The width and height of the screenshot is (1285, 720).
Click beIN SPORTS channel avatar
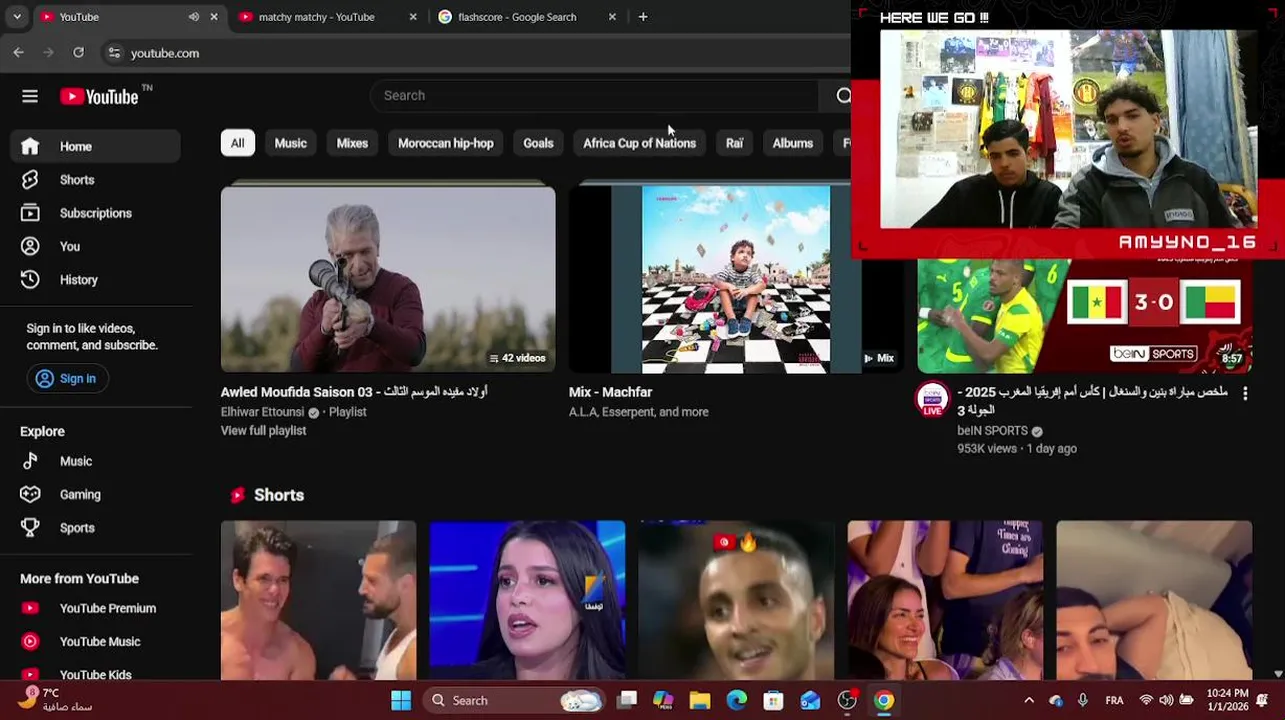(932, 399)
